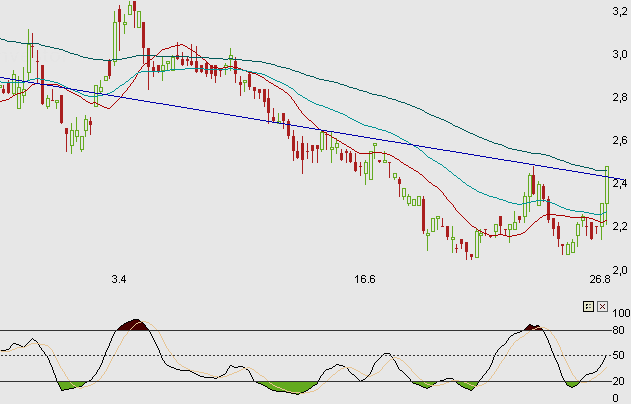Click the 50 midline scale label

[620, 355]
